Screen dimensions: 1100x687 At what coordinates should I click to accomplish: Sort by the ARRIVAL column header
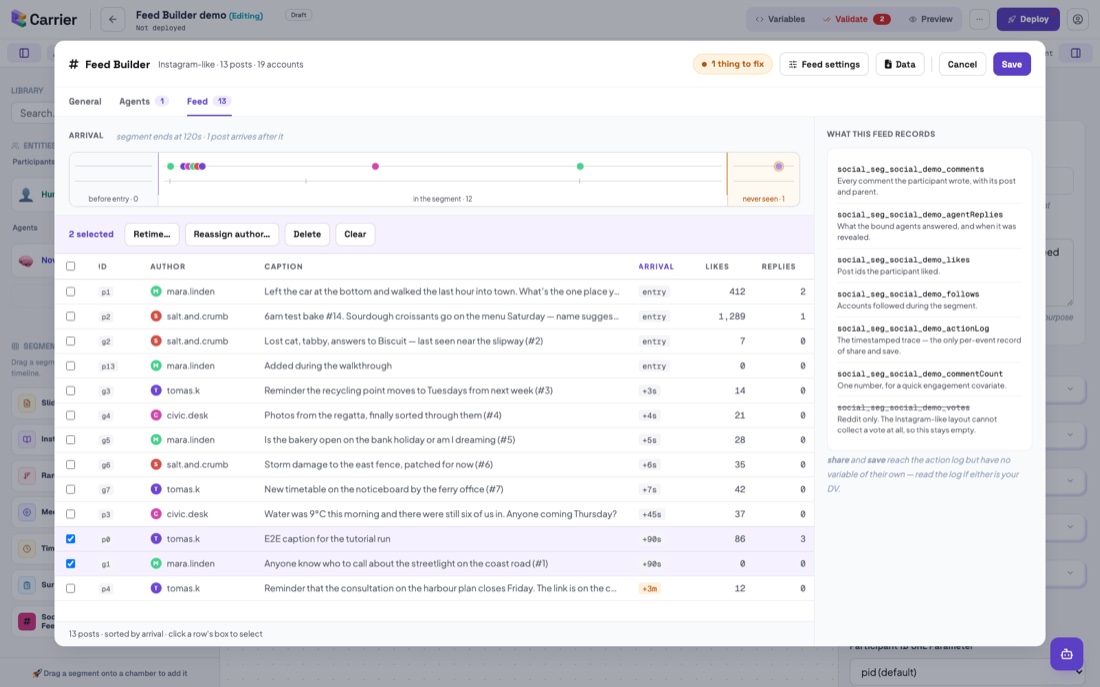[655, 267]
